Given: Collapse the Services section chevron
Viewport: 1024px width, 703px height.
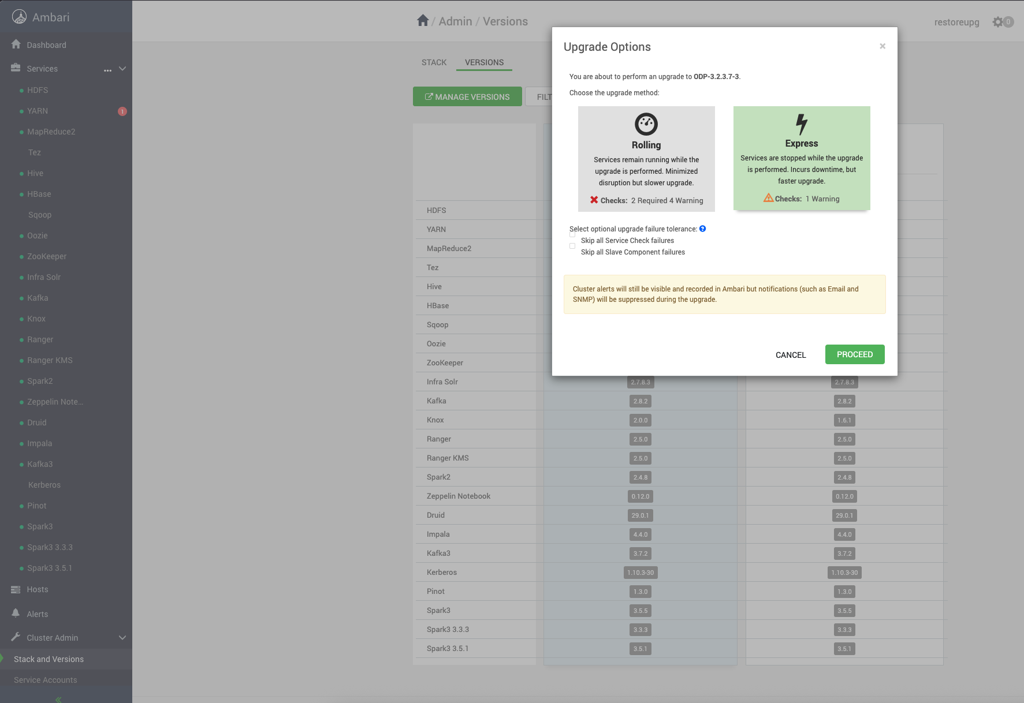Looking at the screenshot, I should coord(122,69).
